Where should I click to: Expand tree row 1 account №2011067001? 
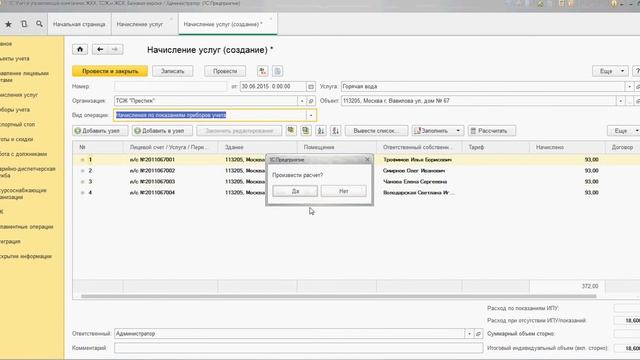tap(82, 160)
